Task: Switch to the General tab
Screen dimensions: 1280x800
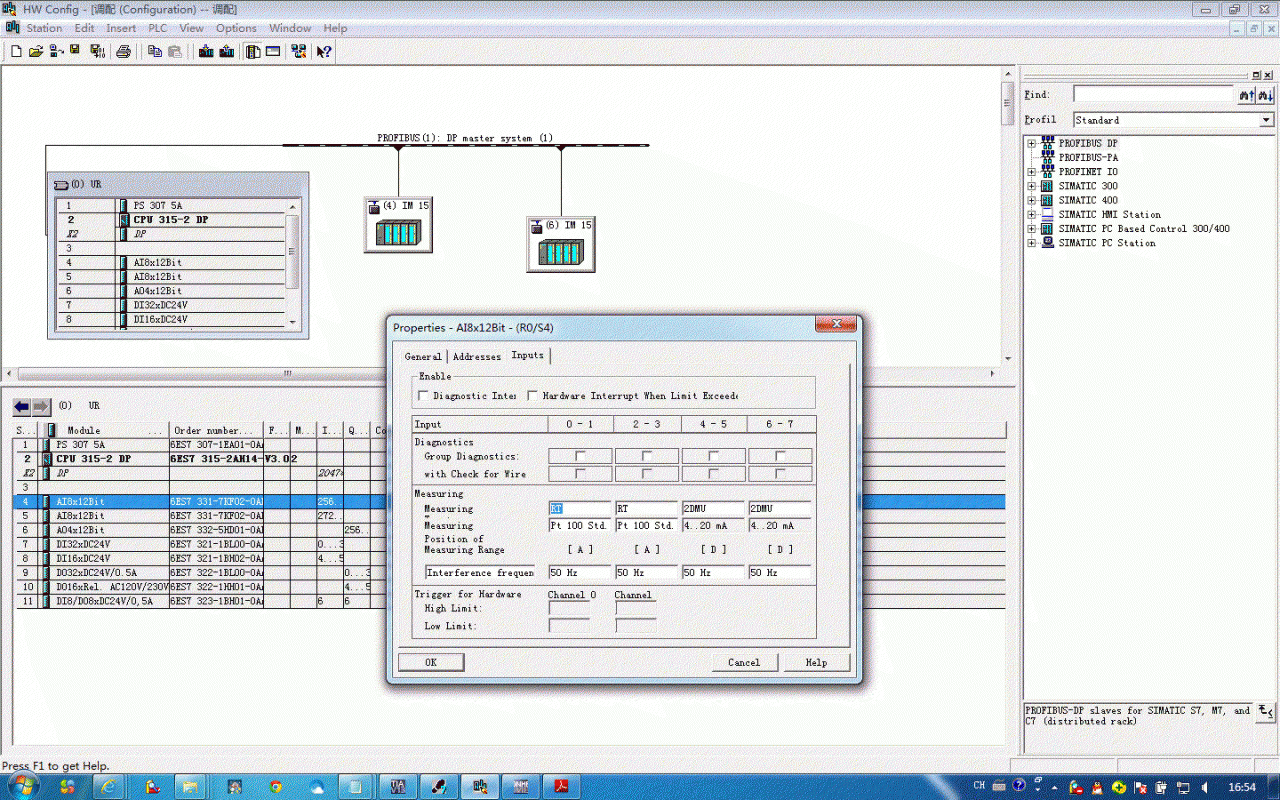Action: (x=423, y=356)
